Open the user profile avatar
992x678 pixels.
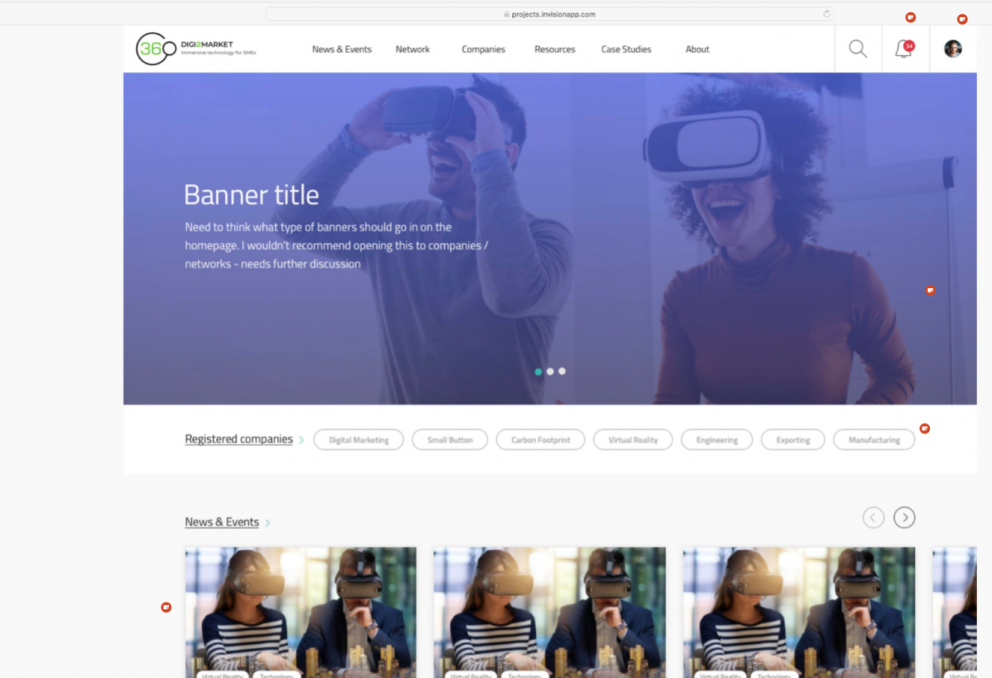point(953,49)
